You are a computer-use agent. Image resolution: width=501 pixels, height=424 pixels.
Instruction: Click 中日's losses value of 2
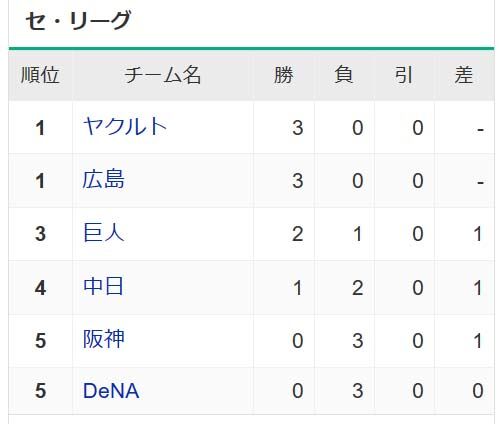click(358, 288)
